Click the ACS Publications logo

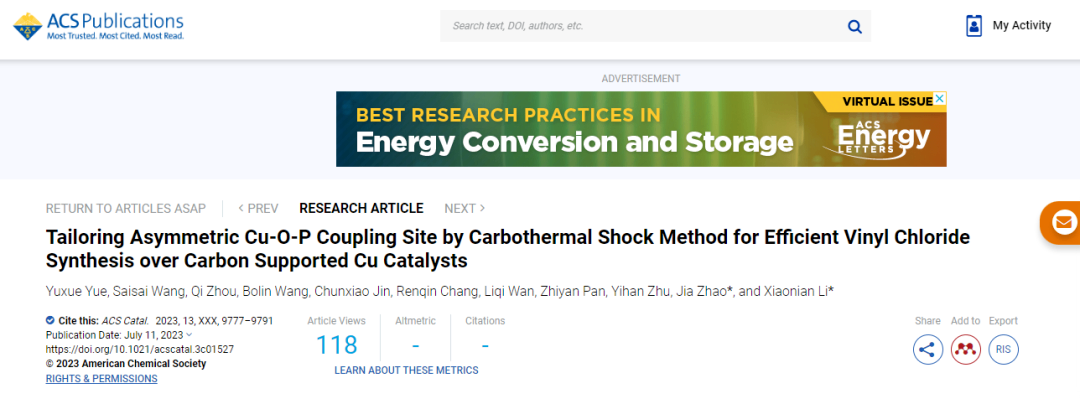pyautogui.click(x=98, y=26)
